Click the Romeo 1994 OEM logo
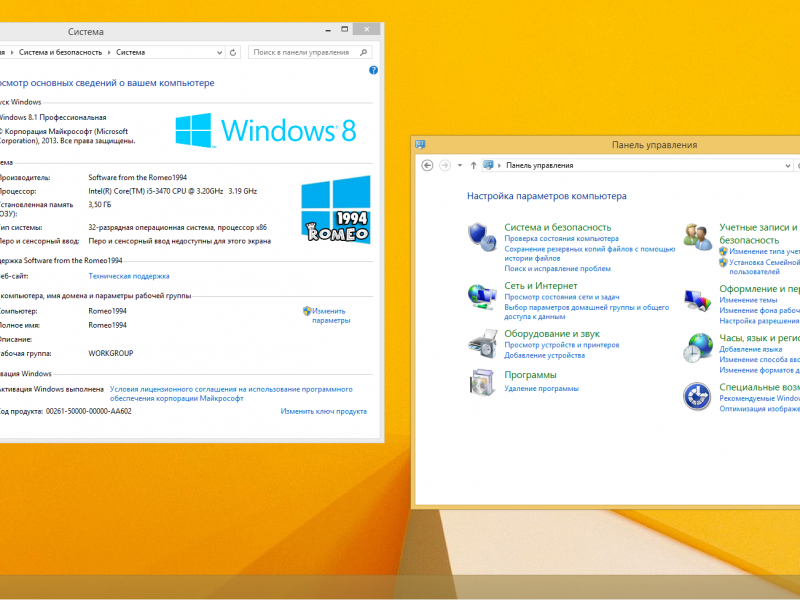Screen dimensions: 800x600 click(336, 209)
